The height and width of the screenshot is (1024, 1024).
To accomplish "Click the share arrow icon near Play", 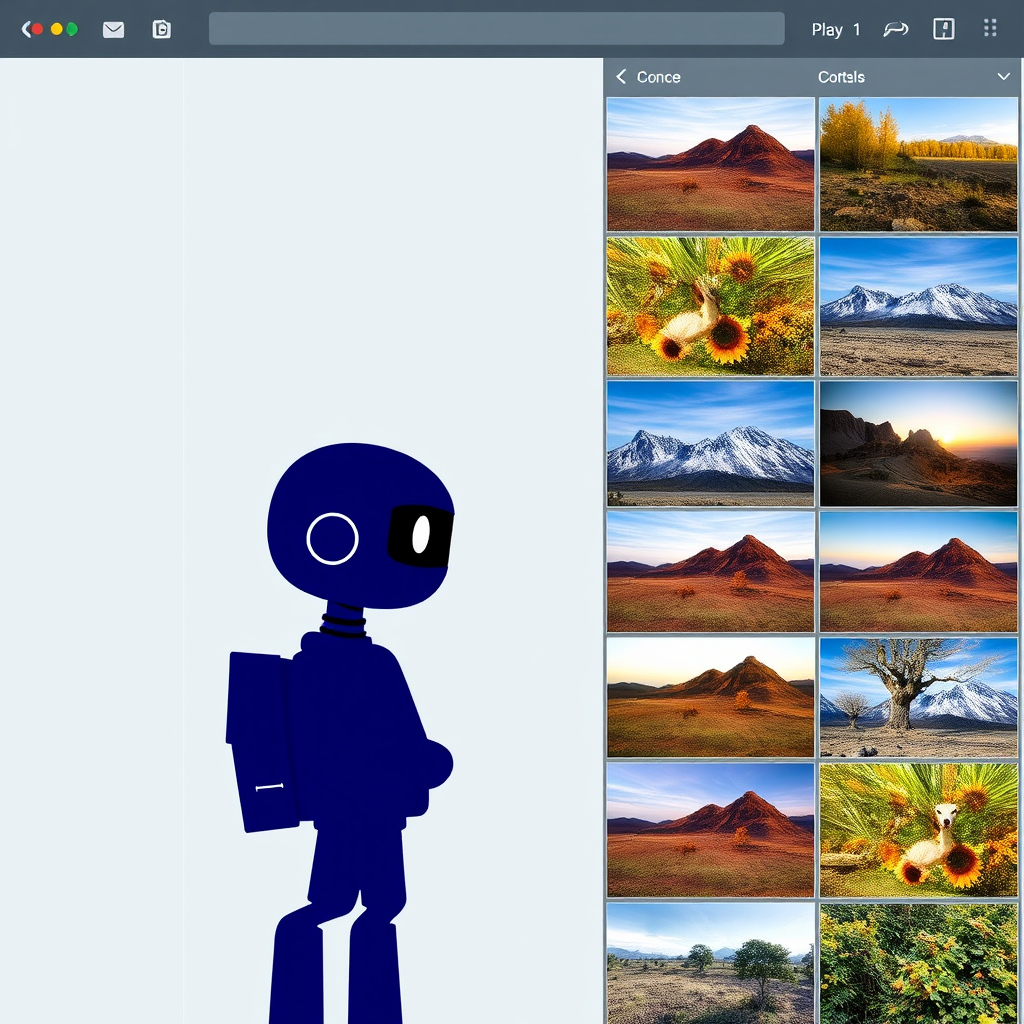I will point(895,29).
